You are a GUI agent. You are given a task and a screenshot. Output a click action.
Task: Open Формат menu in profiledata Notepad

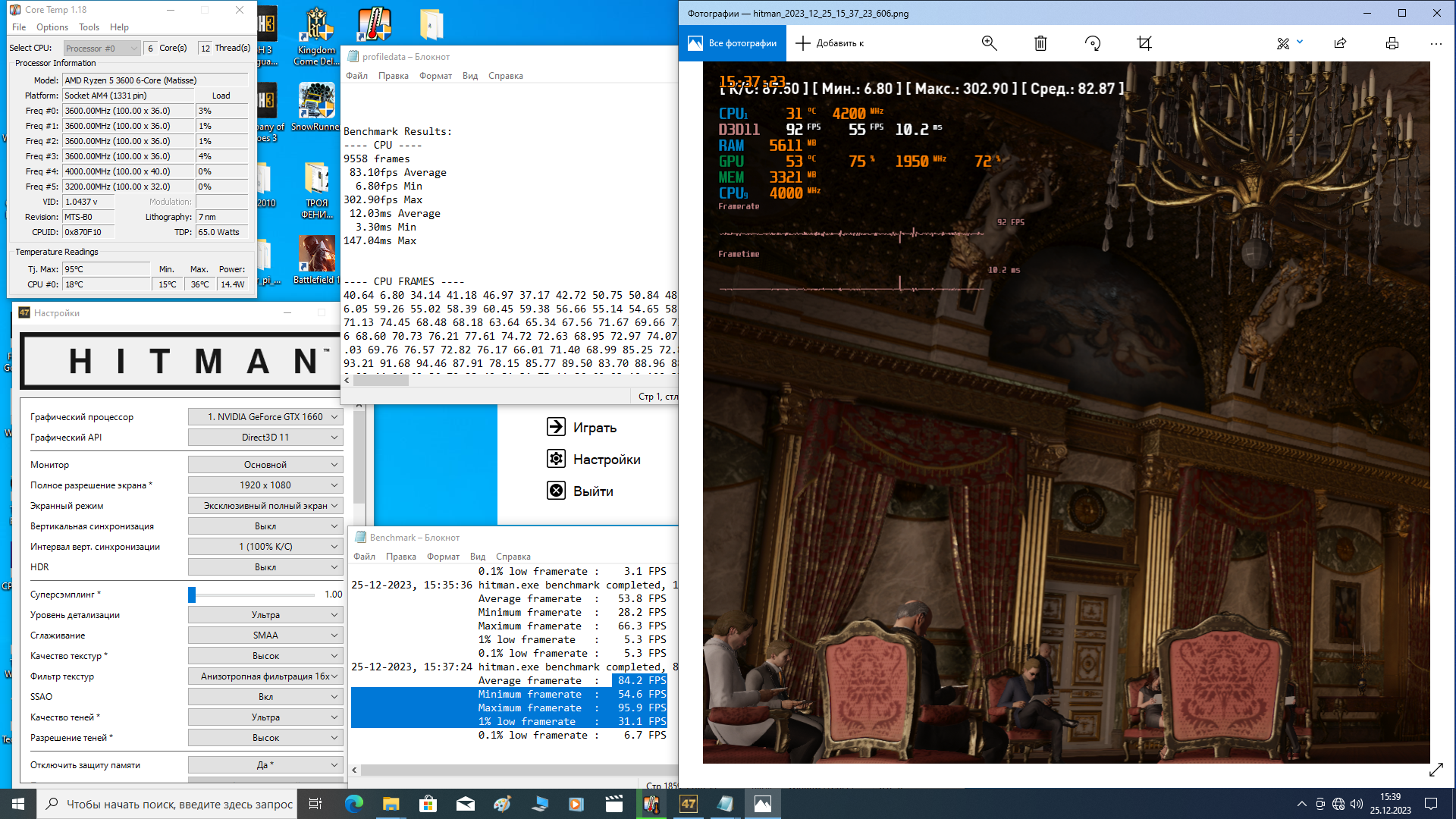pos(435,76)
